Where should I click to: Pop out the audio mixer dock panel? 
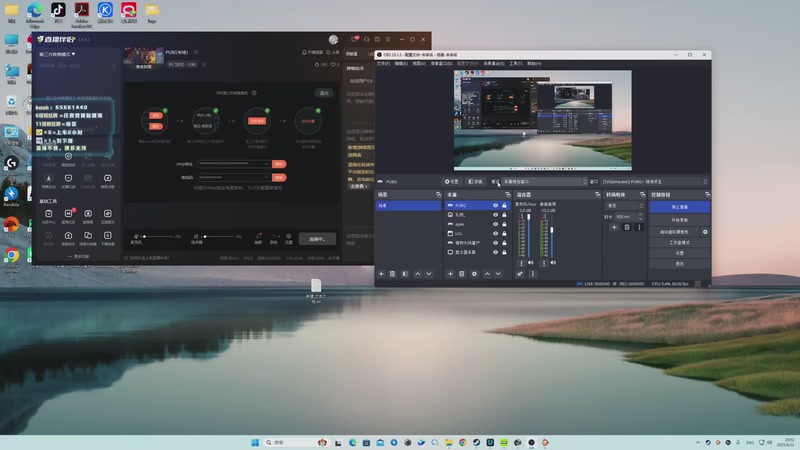point(597,195)
